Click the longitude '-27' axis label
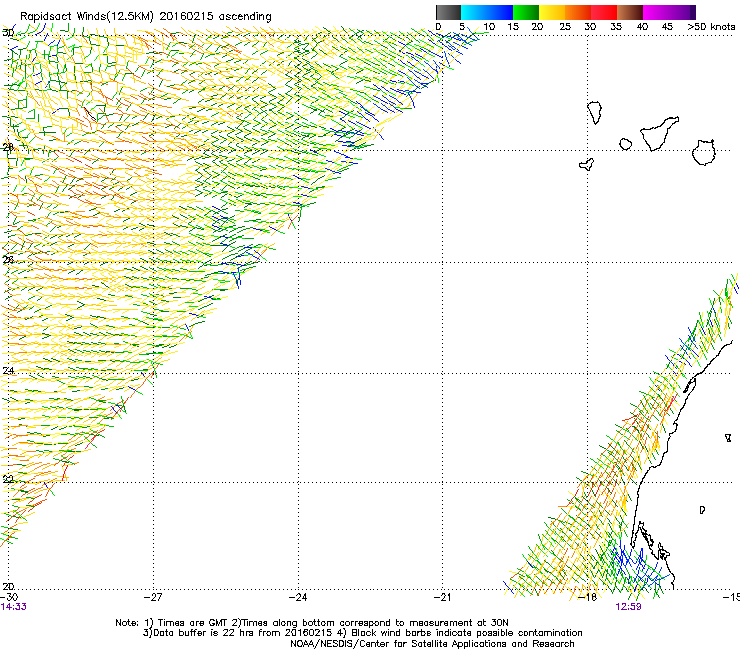The image size is (740, 650). (x=153, y=597)
